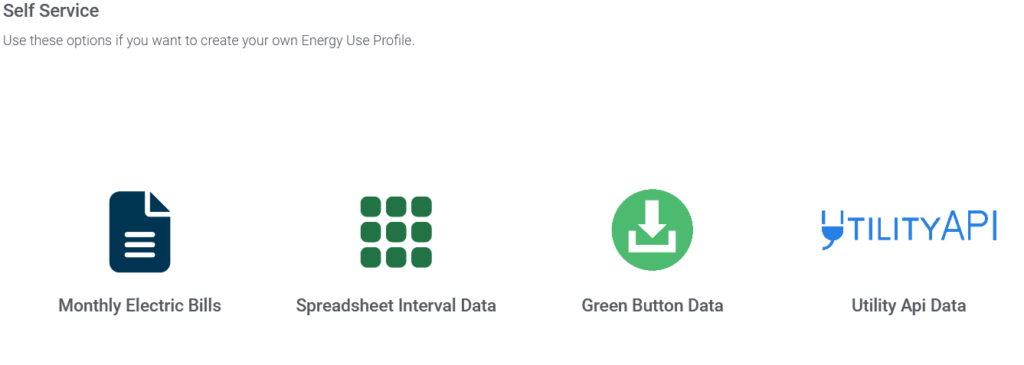Click the bottom-right square of the grid icon
Viewport: 1024px width, 365px height.
pyautogui.click(x=422, y=257)
